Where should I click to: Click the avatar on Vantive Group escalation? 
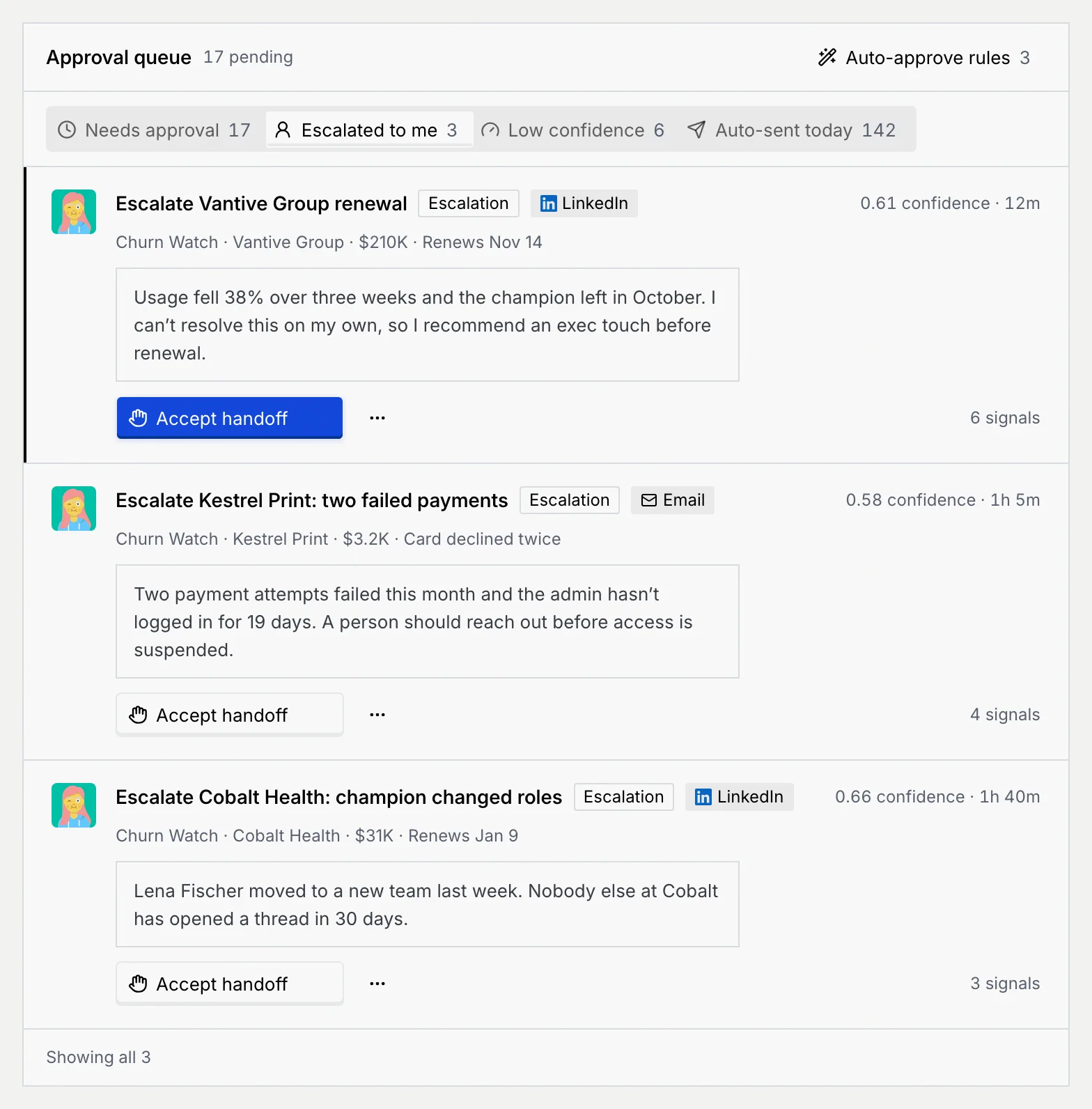click(x=74, y=212)
